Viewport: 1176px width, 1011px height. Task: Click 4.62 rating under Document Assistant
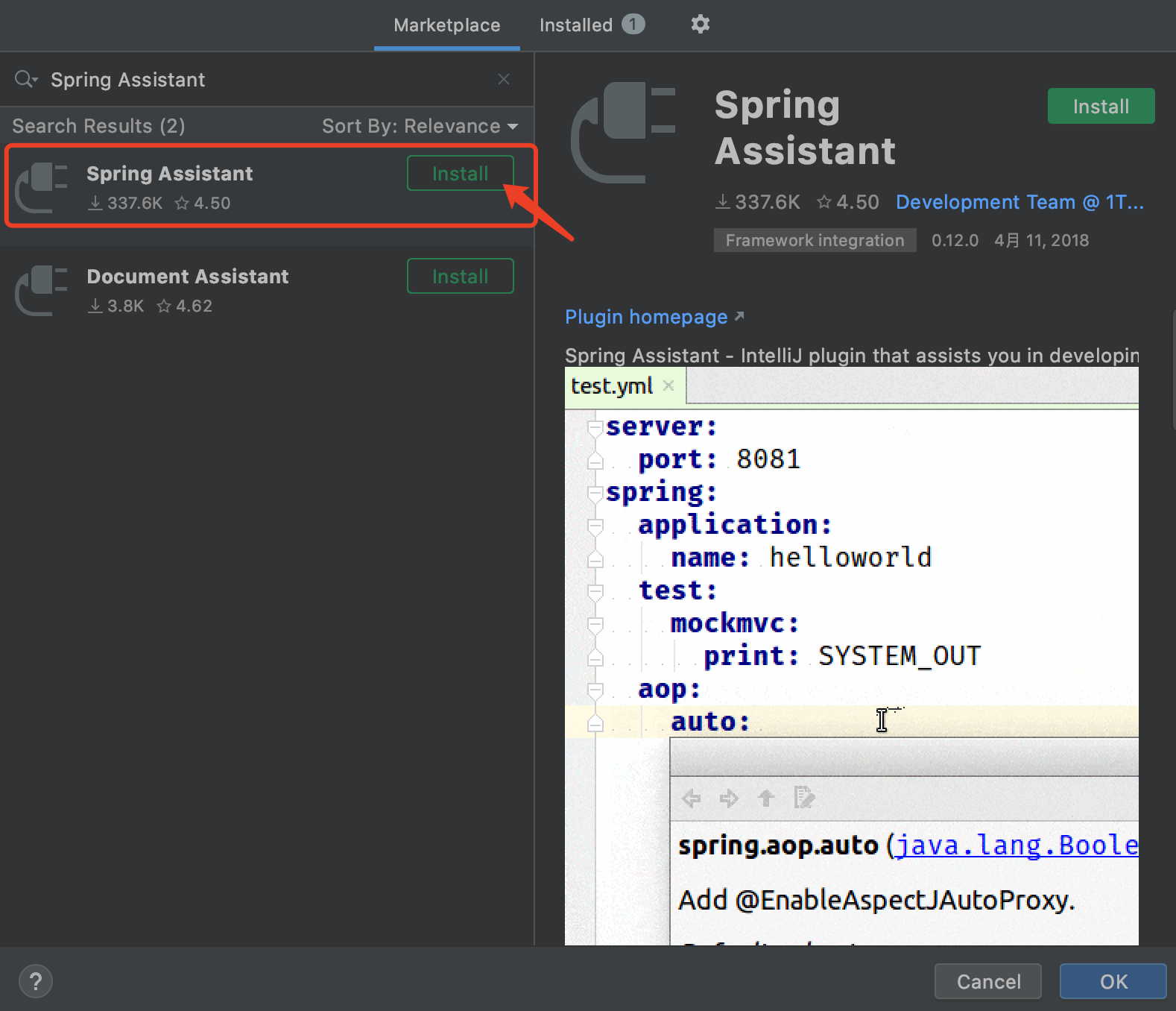(x=185, y=306)
